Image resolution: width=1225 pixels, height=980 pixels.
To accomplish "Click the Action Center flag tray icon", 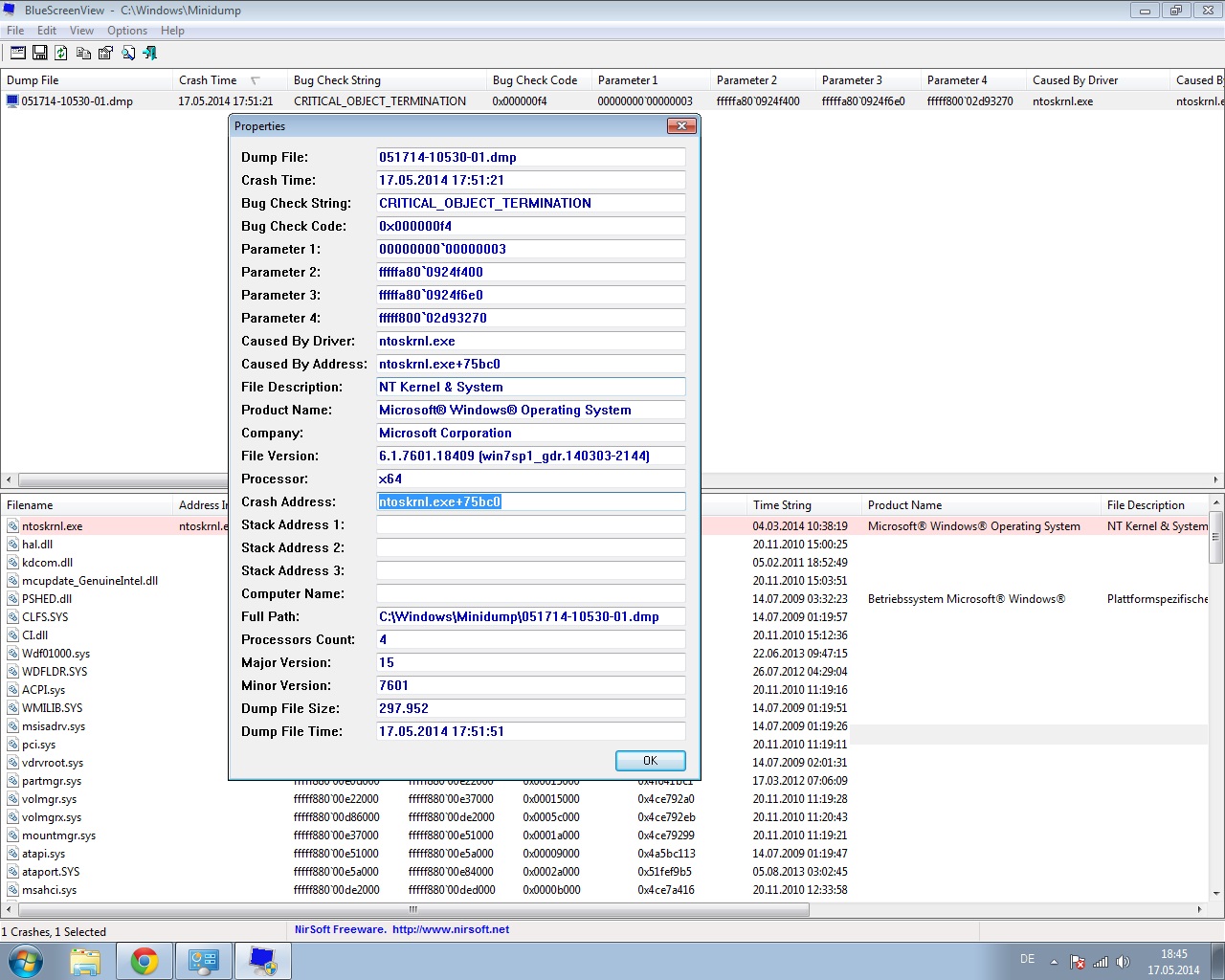I will 1078,962.
